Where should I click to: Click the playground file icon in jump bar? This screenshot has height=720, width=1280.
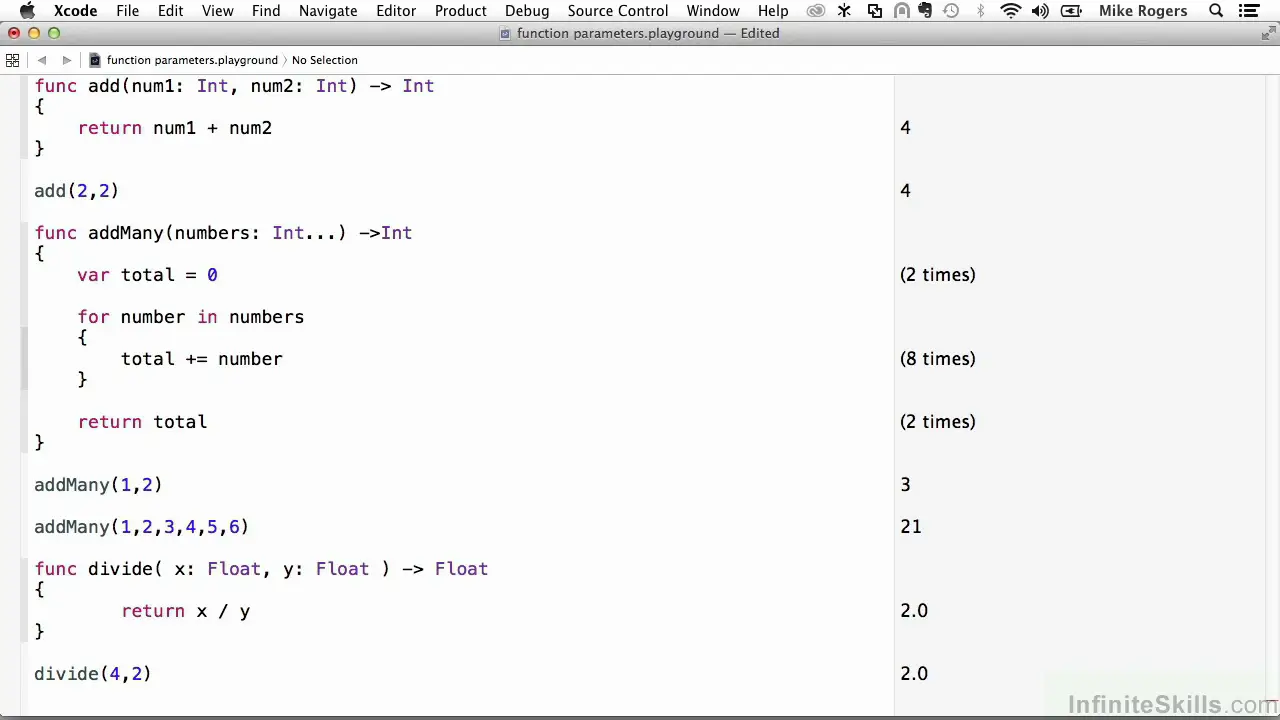(95, 60)
